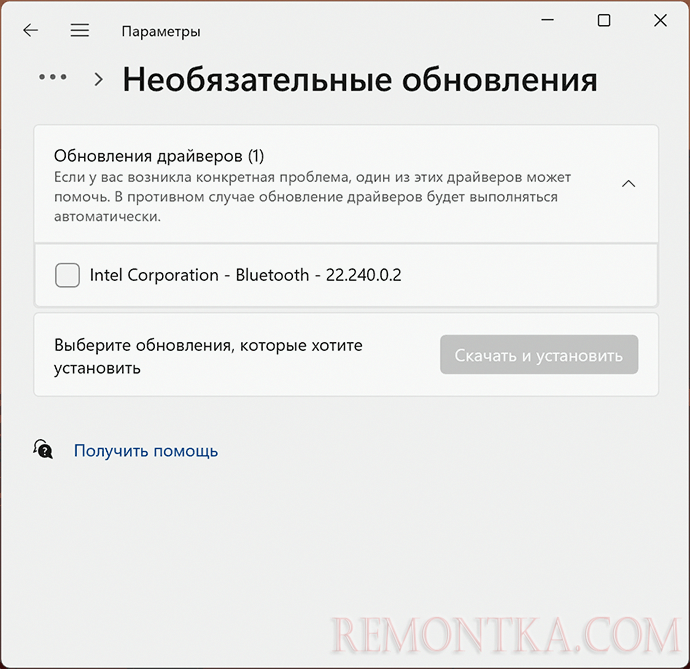Click the breadcrumb arrow separator
The width and height of the screenshot is (690, 669).
click(99, 79)
